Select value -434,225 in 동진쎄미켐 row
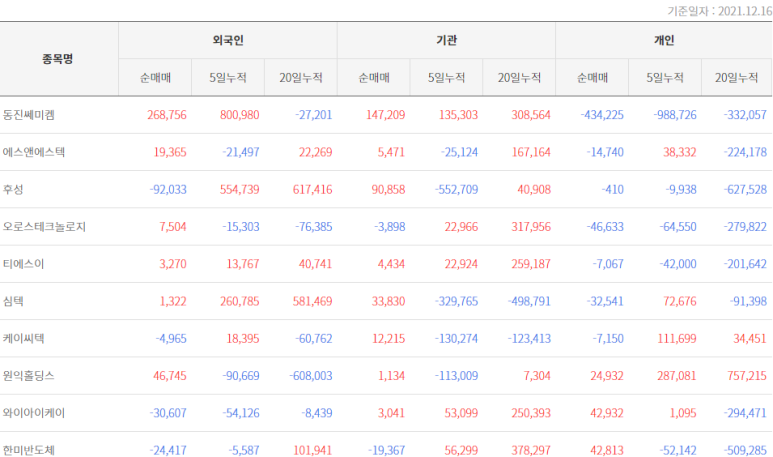 coord(602,115)
